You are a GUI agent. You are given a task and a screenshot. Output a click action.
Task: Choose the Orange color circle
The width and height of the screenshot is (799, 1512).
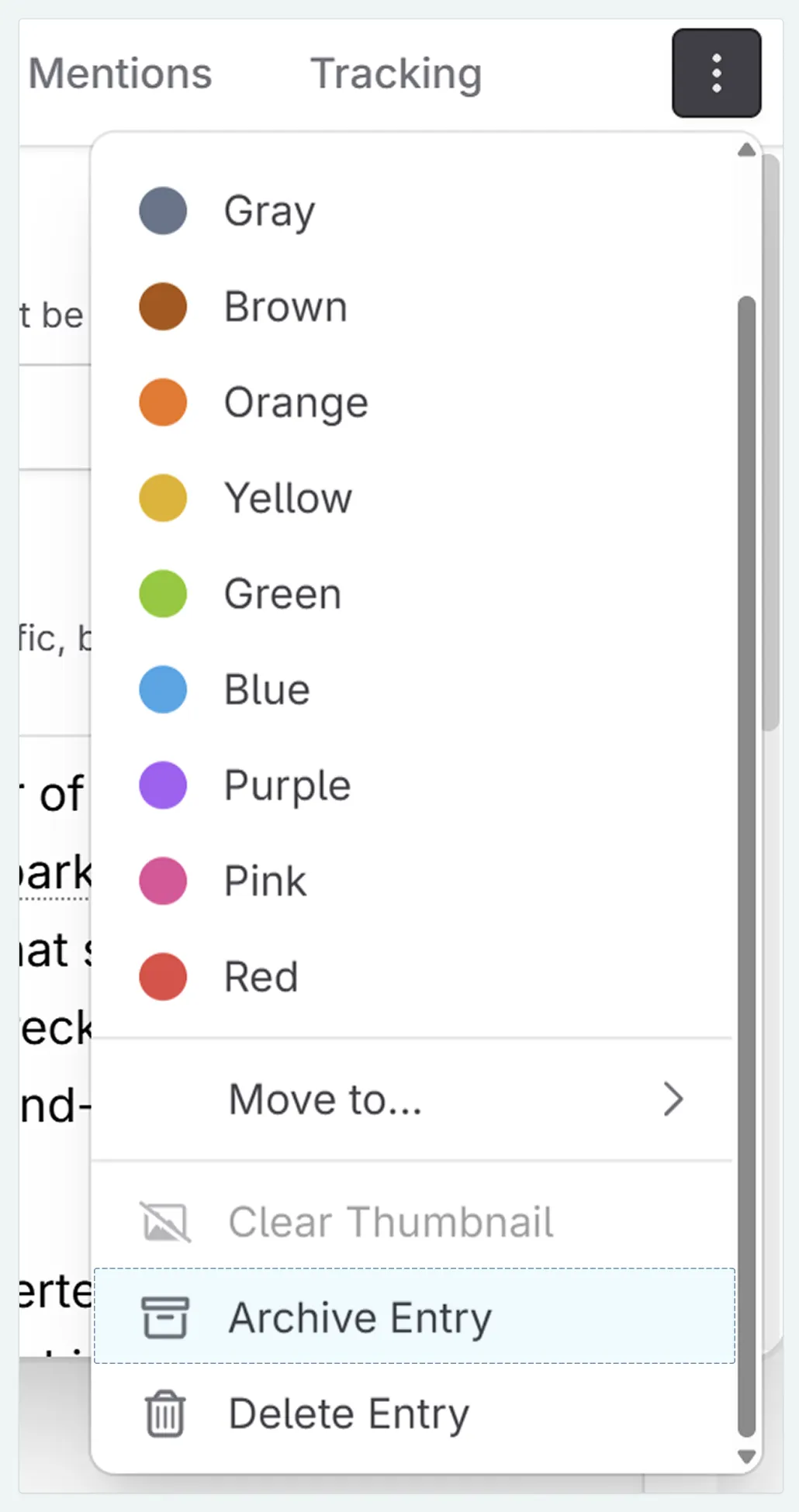[x=163, y=402]
